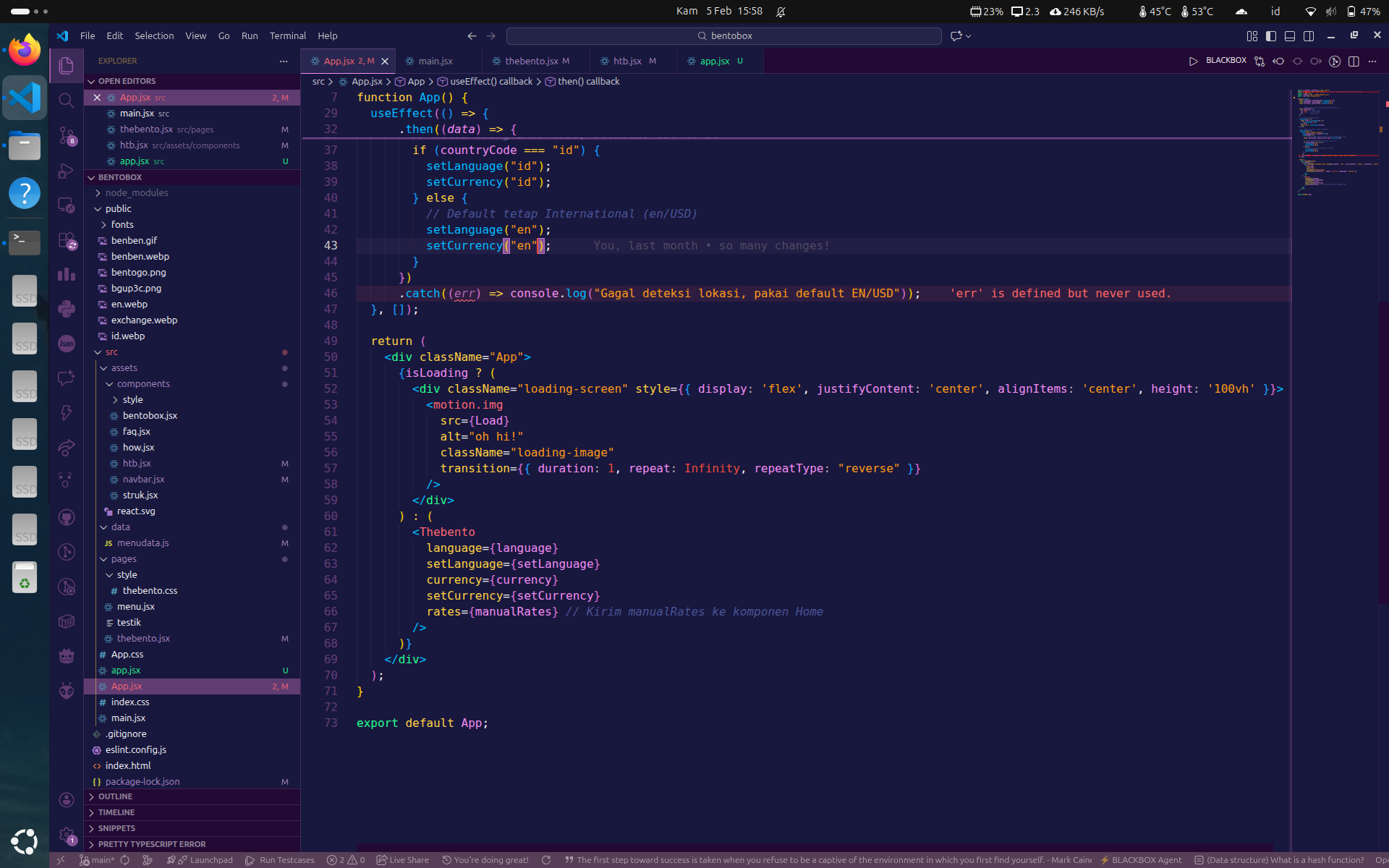Click the Run Code play icon
The height and width of the screenshot is (868, 1389).
(x=1193, y=61)
